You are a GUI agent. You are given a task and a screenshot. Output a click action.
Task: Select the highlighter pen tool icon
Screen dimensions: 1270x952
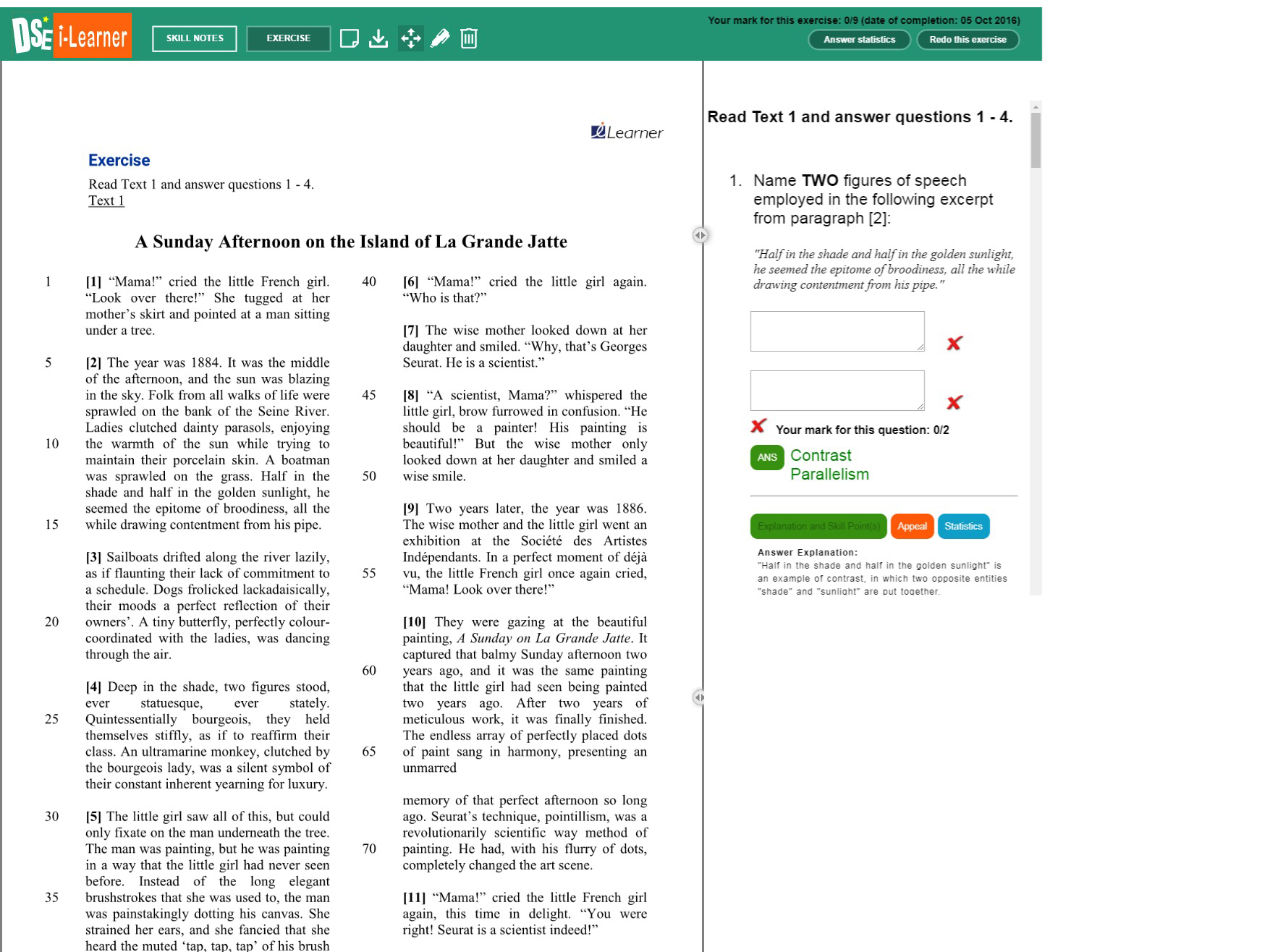click(x=440, y=38)
